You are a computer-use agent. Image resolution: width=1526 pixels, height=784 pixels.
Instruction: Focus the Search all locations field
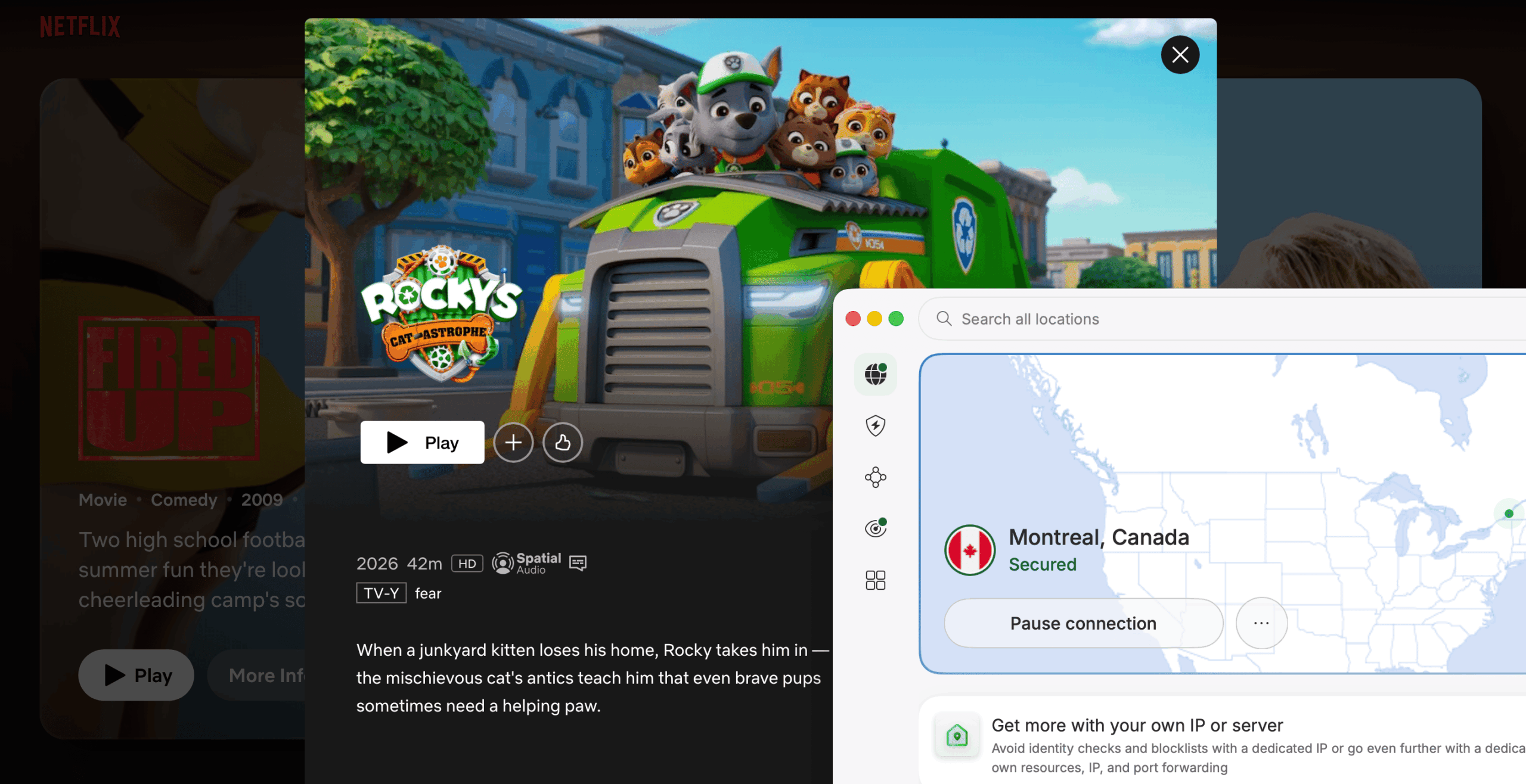1222,319
